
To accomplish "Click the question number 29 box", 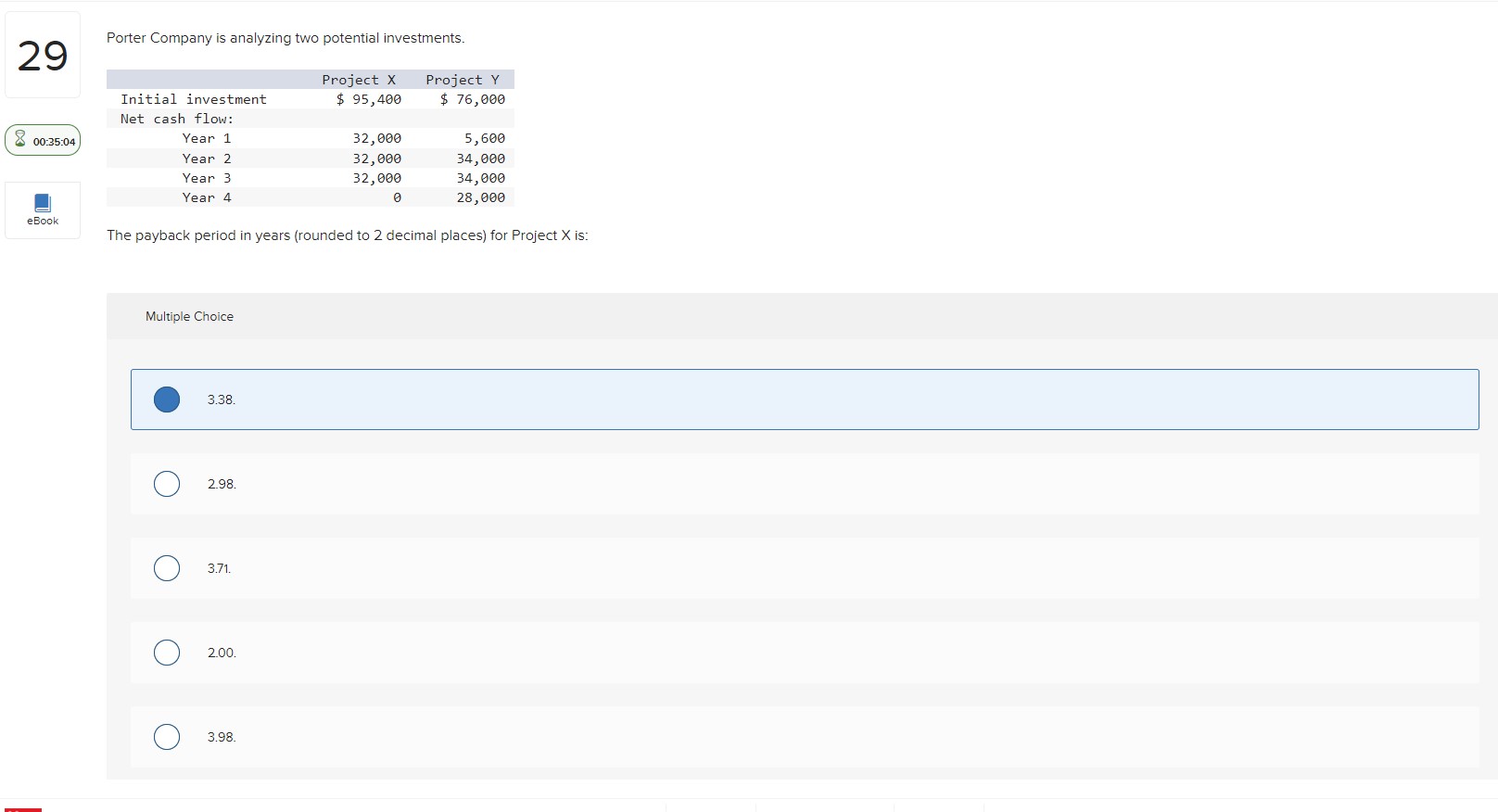I will (x=43, y=56).
